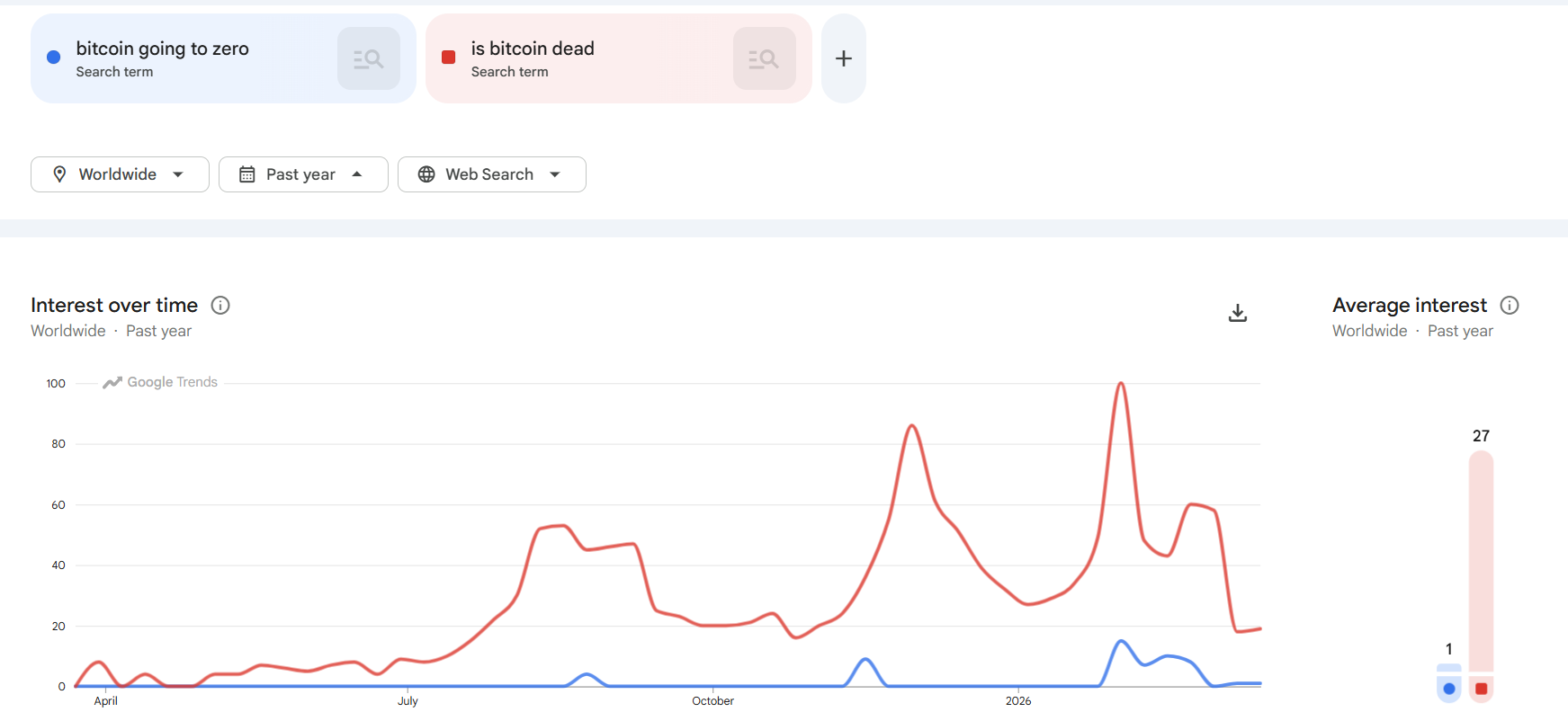Screen dimensions: 1568x712
Task: Edit the 'is bitcoin dead' search term
Action: 533,49
